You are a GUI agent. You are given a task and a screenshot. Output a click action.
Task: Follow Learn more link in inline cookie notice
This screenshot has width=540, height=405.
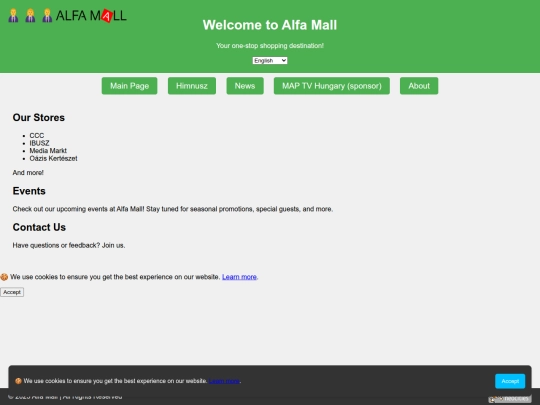click(x=239, y=277)
